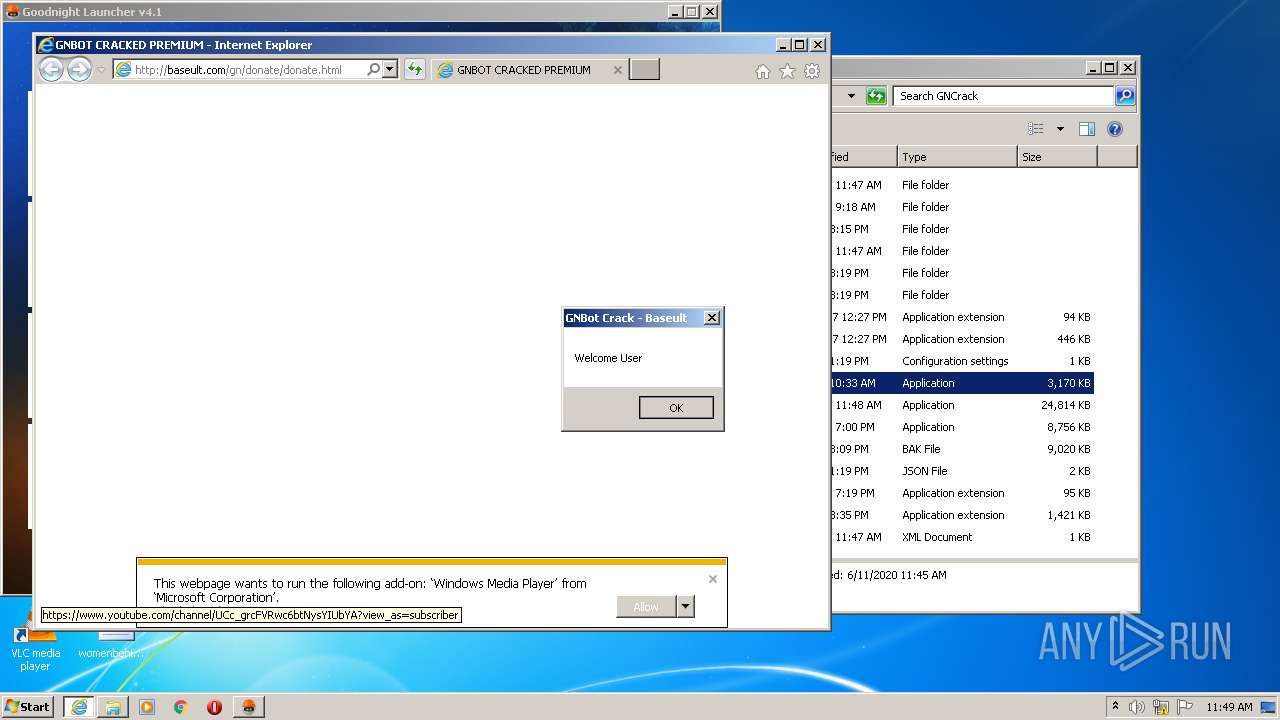Click the taskbar clock showing 11:49 AM

coord(1229,707)
